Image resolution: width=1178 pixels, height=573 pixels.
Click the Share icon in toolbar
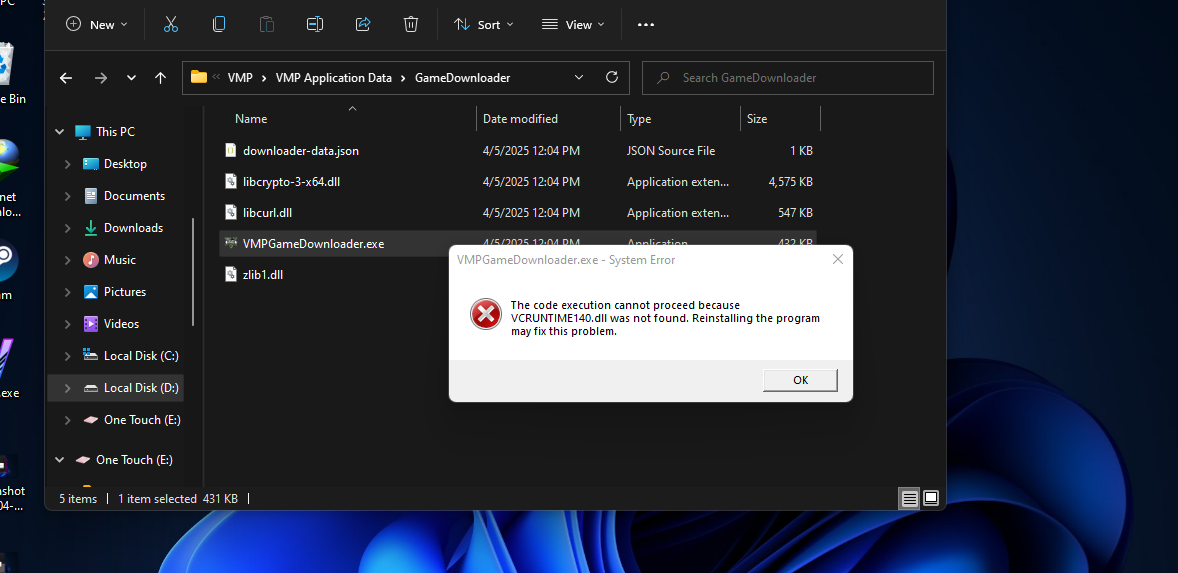pyautogui.click(x=363, y=24)
